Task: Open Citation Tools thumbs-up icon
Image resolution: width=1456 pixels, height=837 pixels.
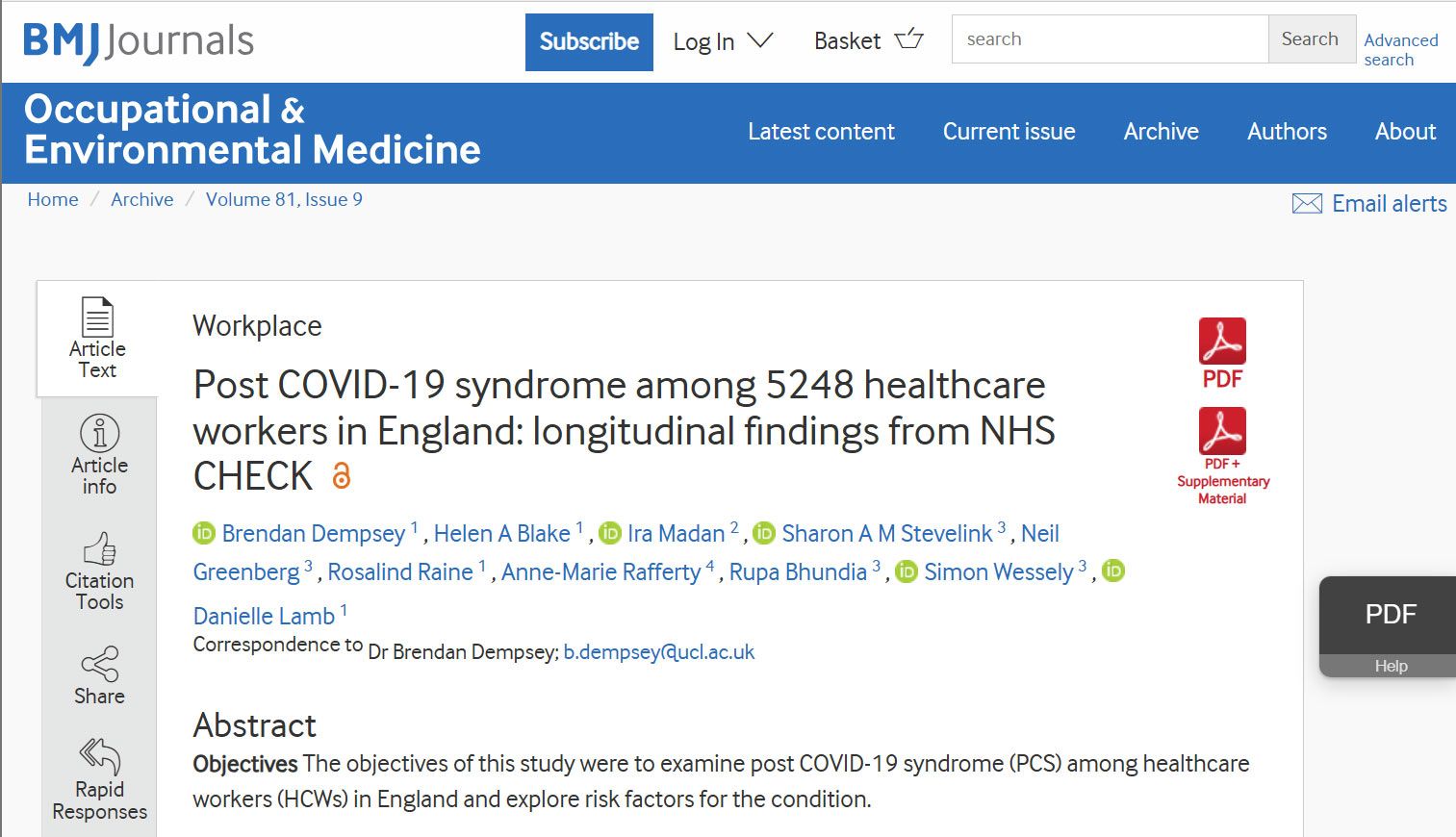Action: click(99, 549)
